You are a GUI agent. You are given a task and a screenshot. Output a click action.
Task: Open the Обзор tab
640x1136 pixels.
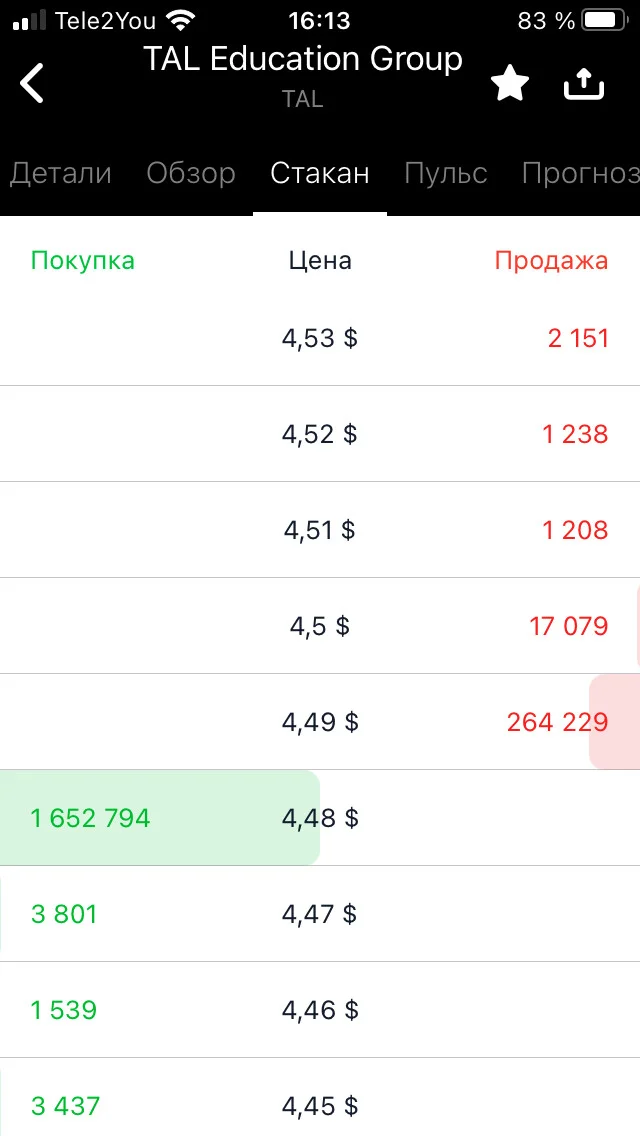[x=191, y=173]
